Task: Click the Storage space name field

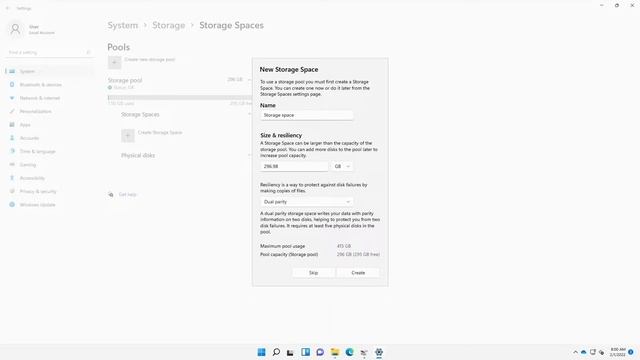Action: point(307,116)
